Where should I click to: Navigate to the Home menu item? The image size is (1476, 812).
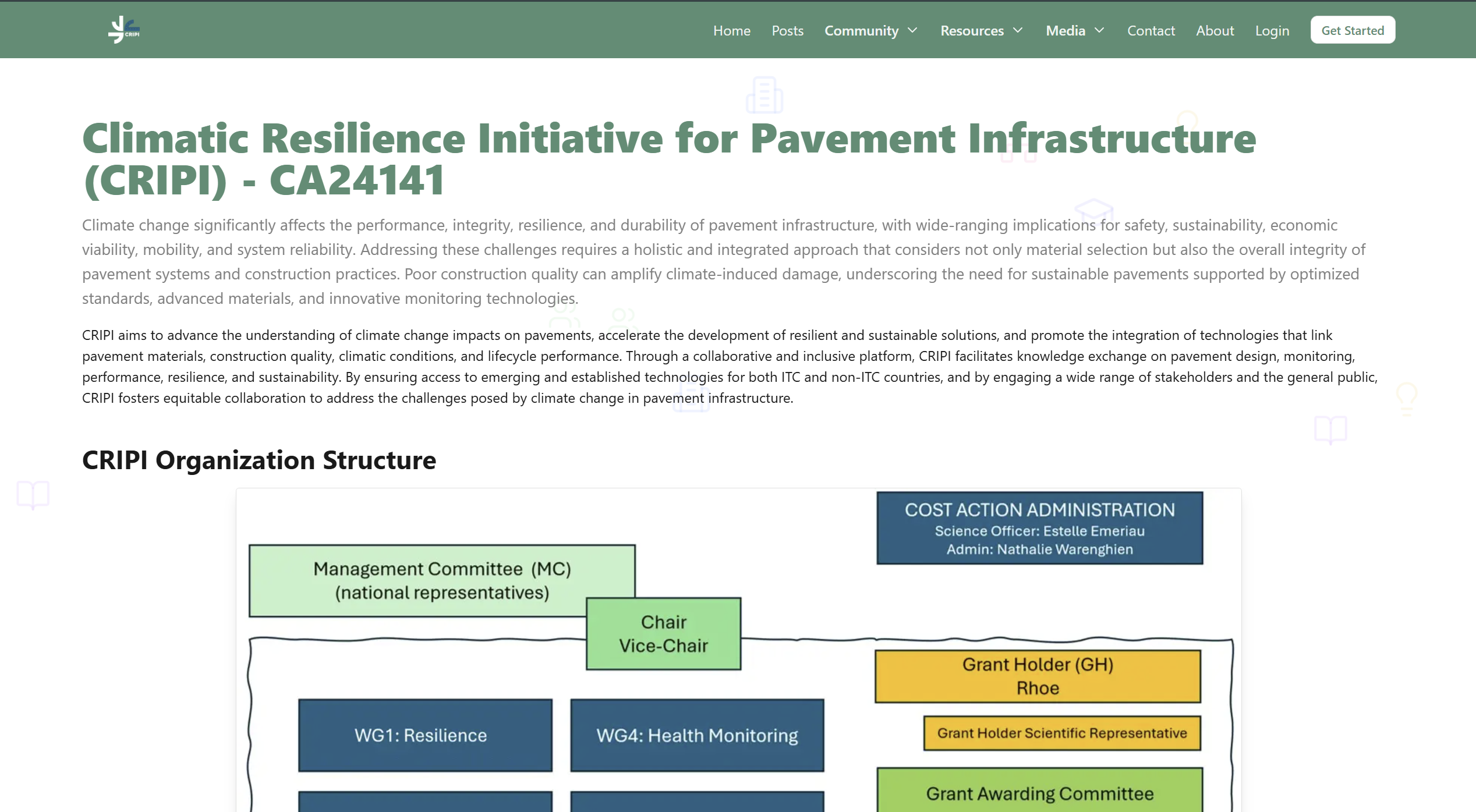point(731,31)
